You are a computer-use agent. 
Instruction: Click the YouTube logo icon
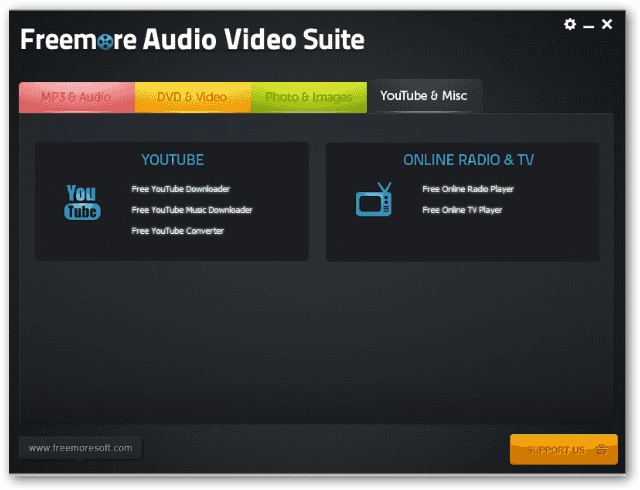[x=82, y=202]
